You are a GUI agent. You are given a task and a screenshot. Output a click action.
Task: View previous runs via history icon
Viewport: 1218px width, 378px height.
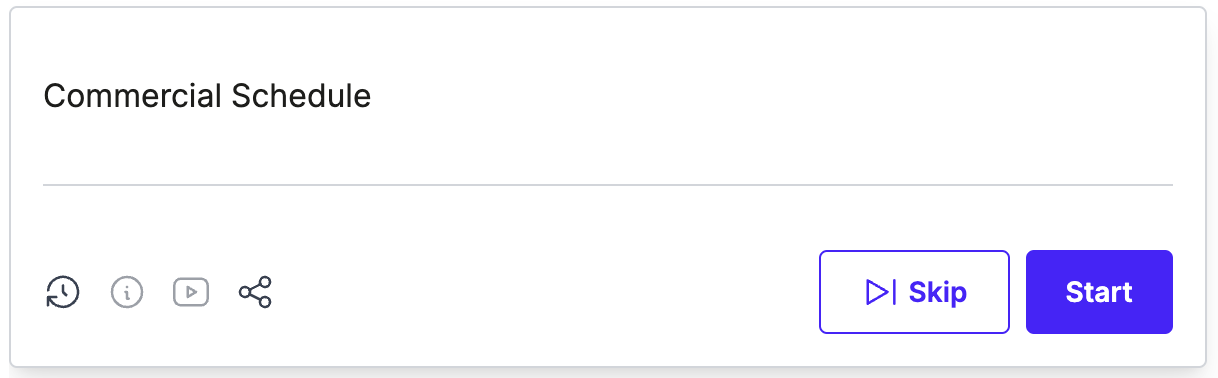(x=63, y=292)
